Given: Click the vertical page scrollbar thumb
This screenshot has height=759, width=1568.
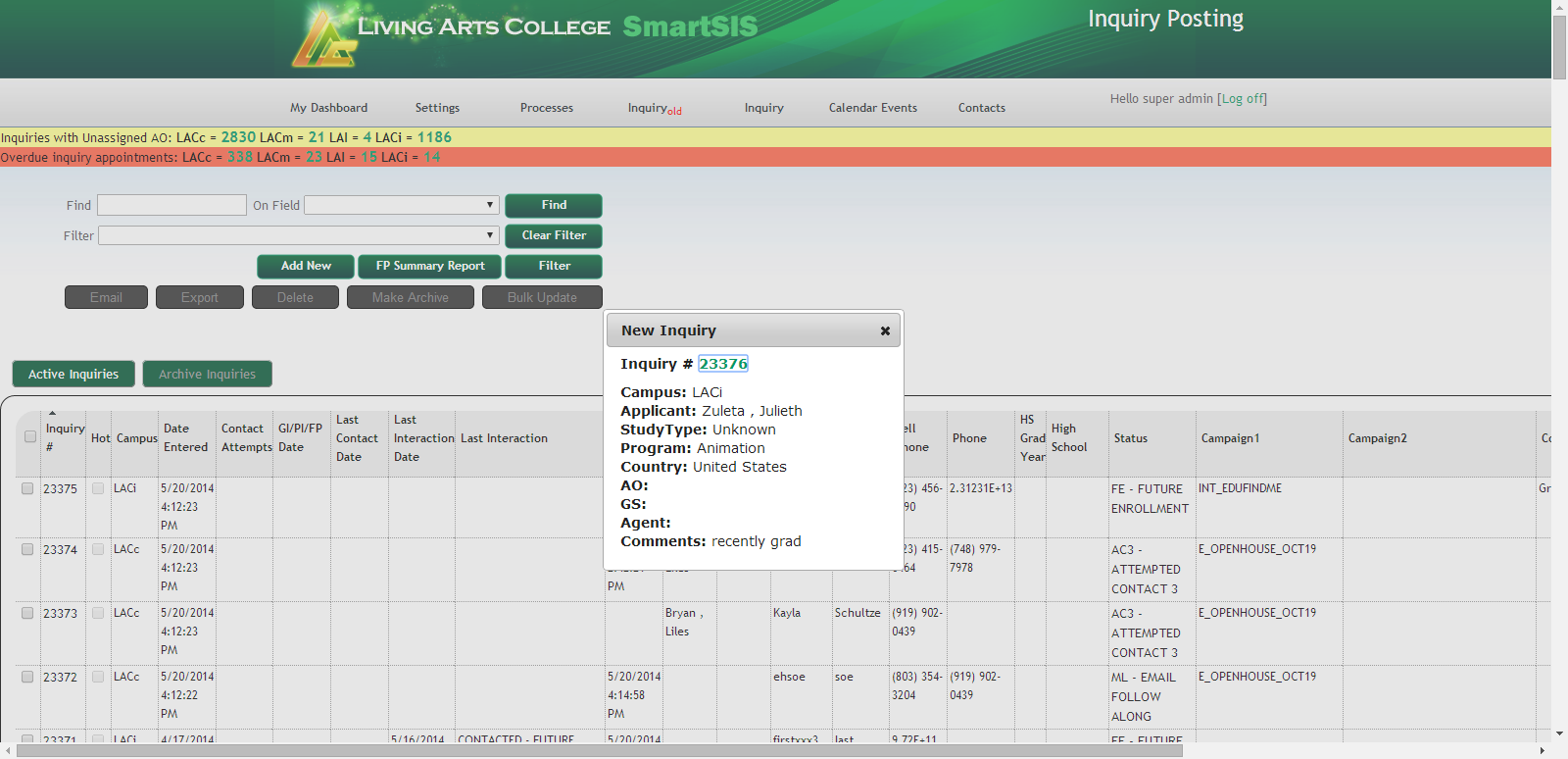Looking at the screenshot, I should [1559, 46].
